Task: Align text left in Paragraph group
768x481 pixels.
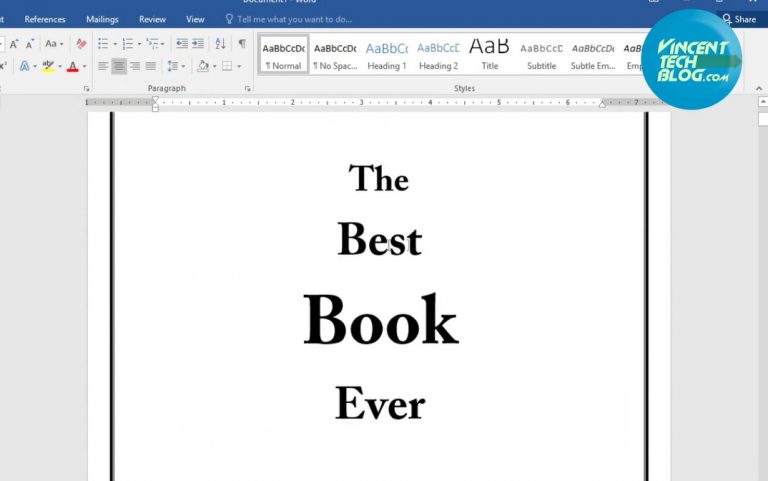Action: 103,66
